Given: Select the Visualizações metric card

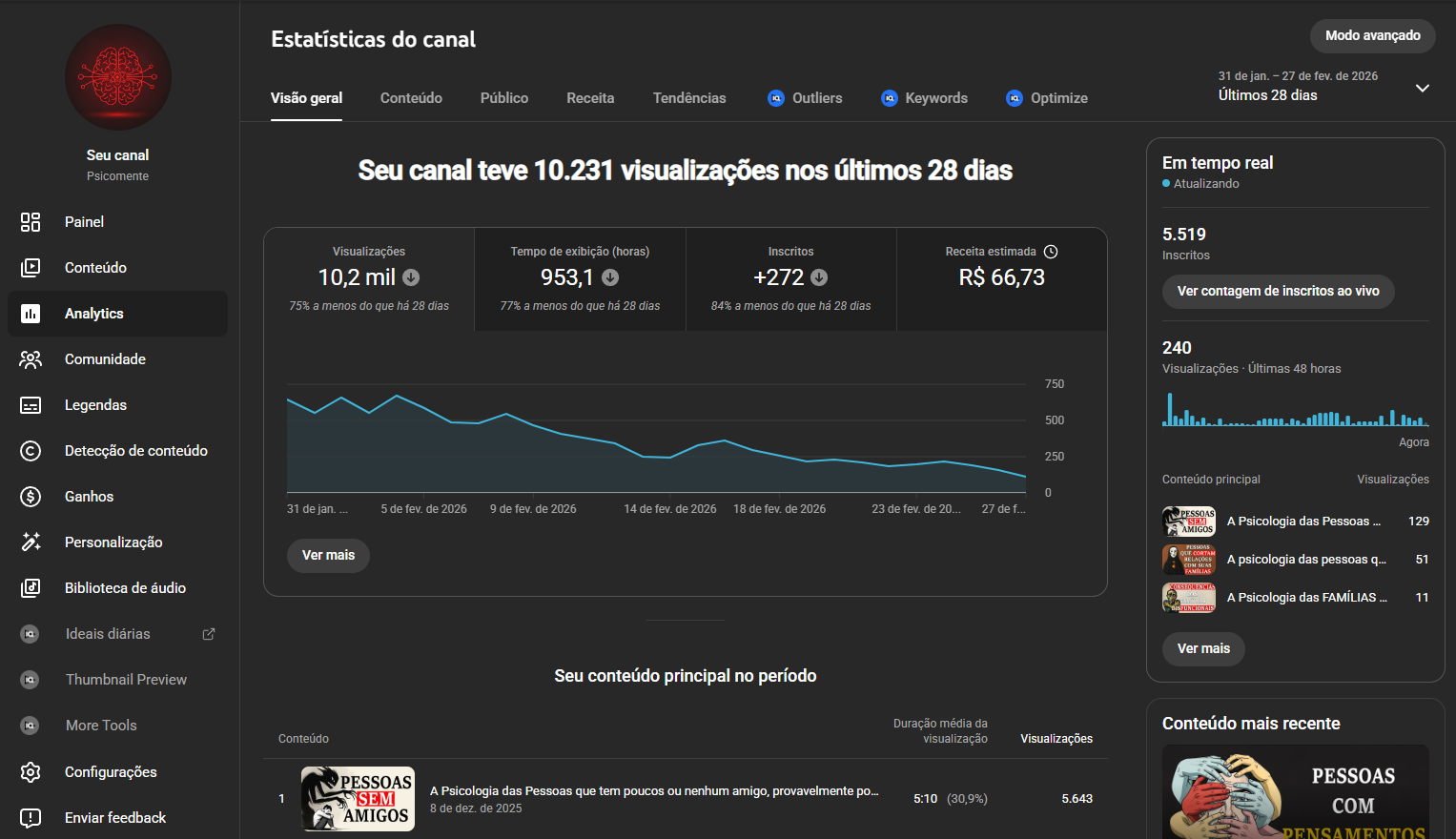Looking at the screenshot, I should 369,279.
